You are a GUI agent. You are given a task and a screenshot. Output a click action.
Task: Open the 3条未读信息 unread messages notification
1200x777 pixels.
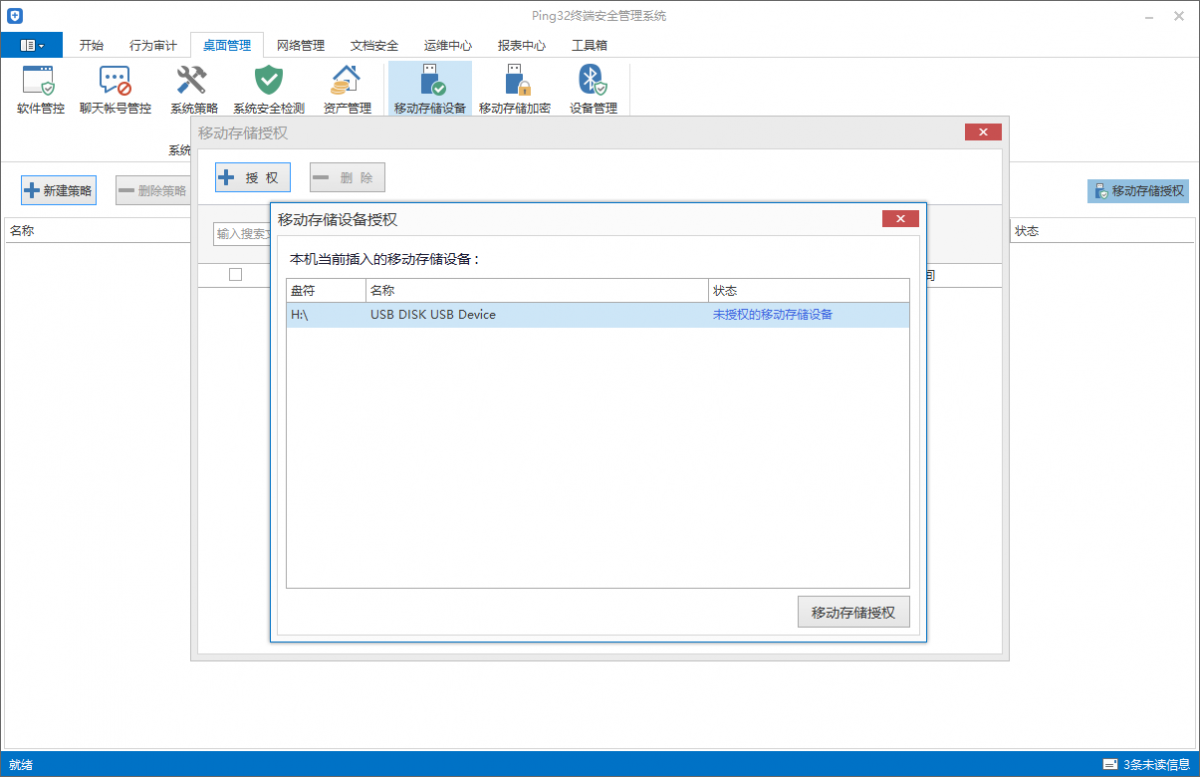[x=1147, y=765]
